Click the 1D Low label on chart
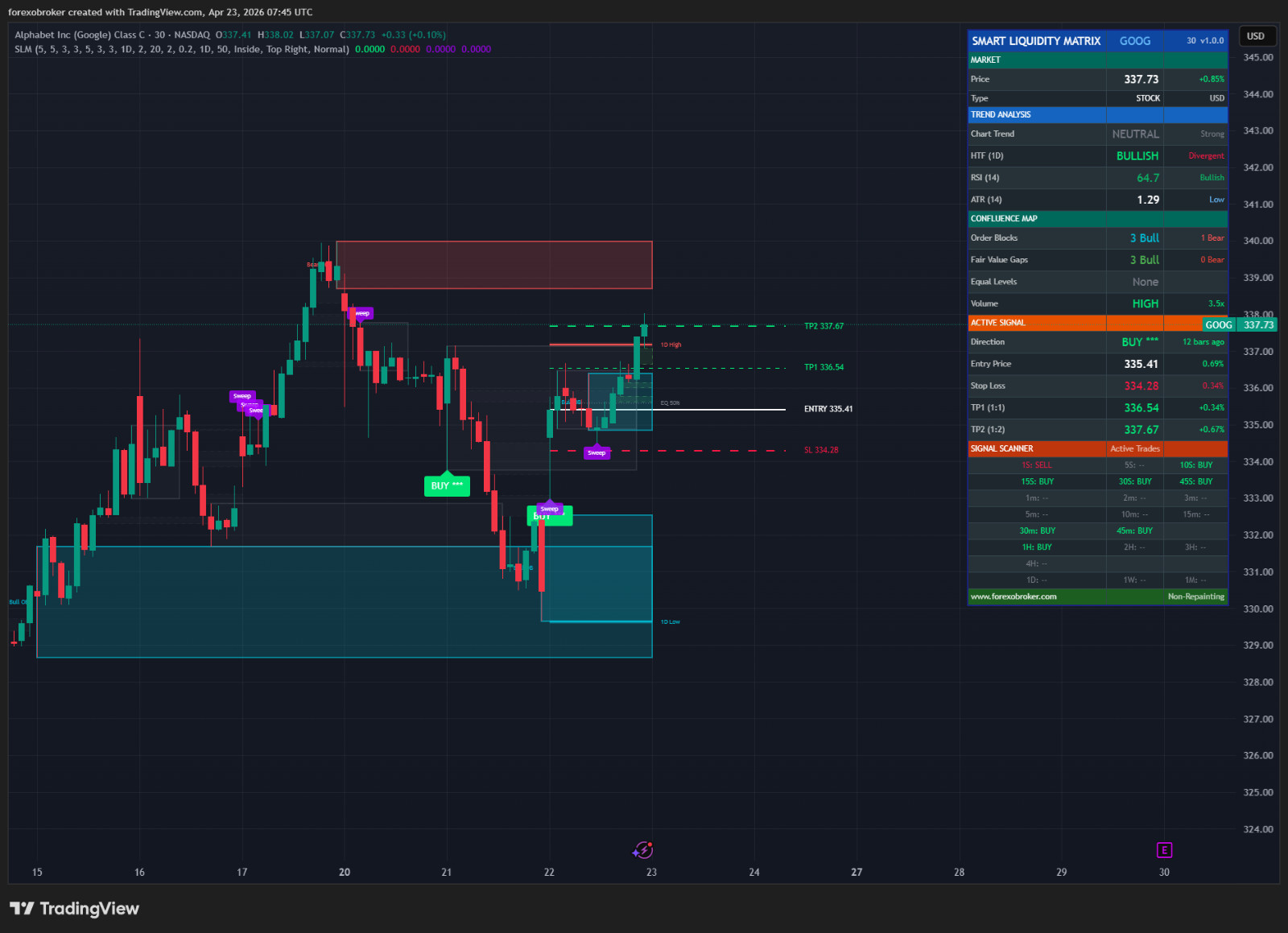Viewport: 1288px width, 933px height. click(670, 621)
